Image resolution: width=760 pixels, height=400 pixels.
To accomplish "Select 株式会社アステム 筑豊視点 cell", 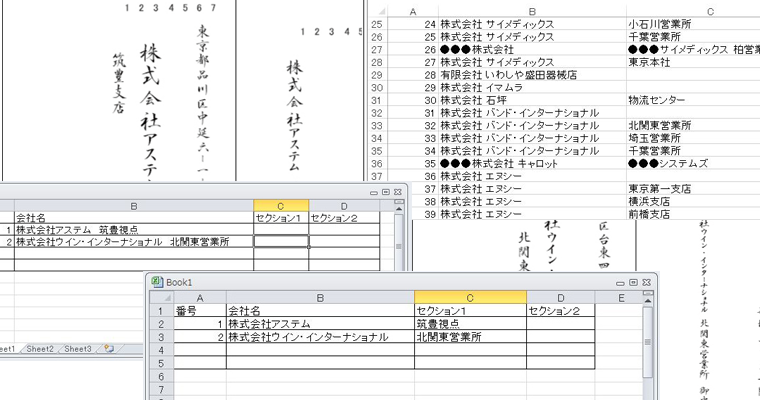I will click(x=134, y=230).
